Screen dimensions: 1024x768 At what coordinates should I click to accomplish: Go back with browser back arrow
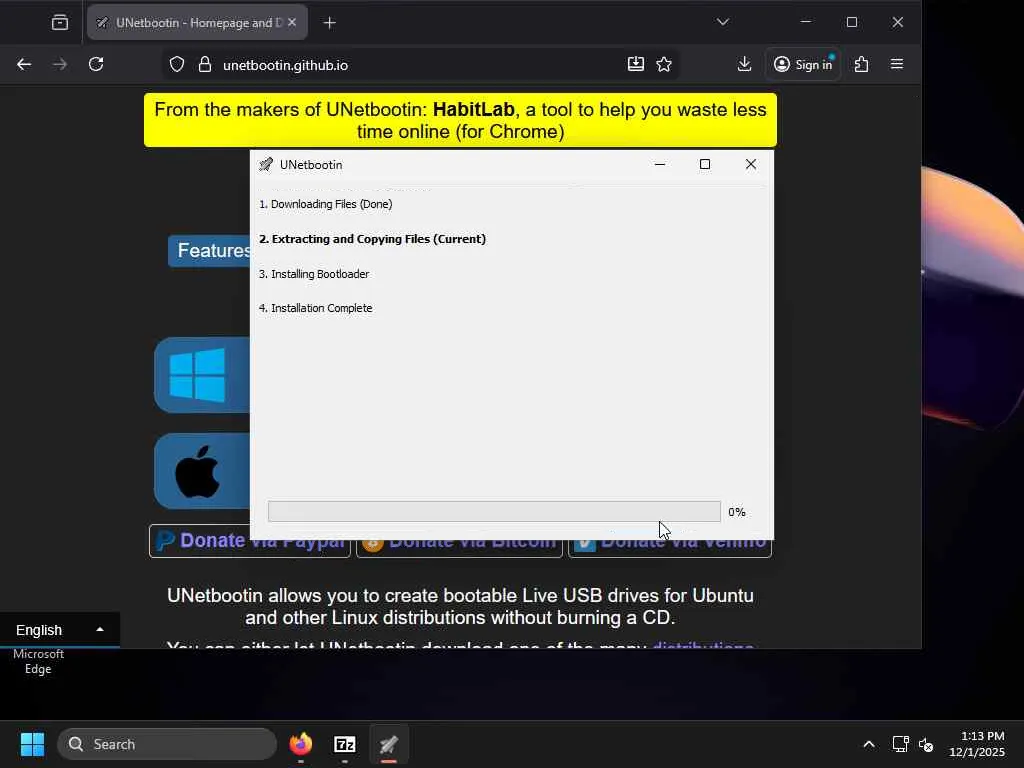click(x=24, y=64)
